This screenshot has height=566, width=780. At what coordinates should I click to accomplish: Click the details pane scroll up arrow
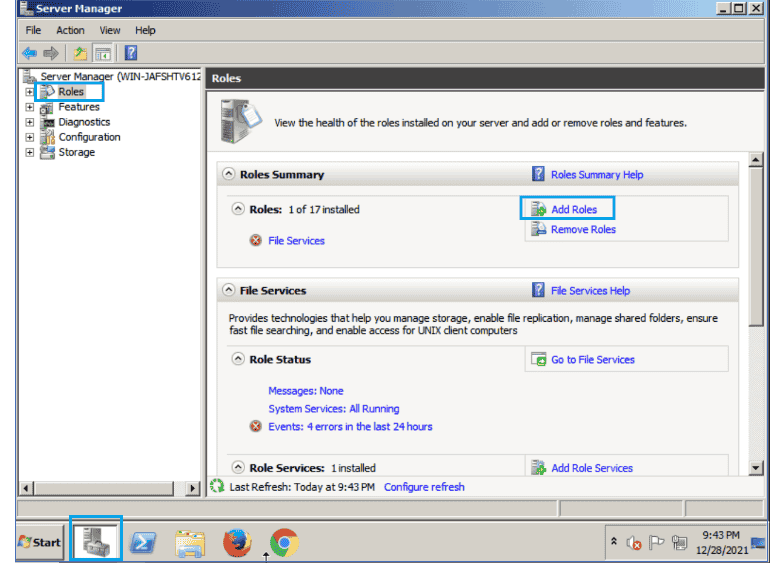[x=756, y=160]
